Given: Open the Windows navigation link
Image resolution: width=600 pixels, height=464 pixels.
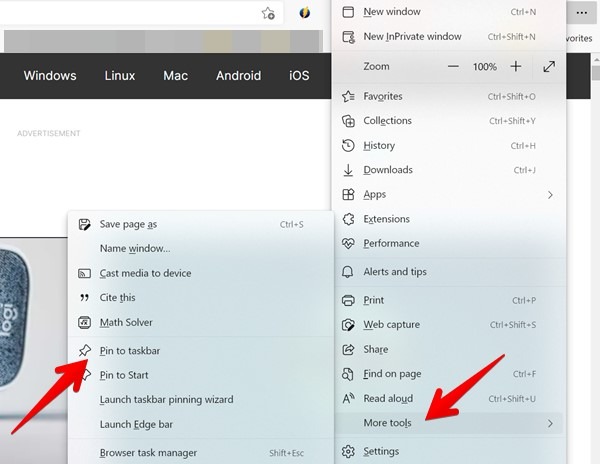Looking at the screenshot, I should click(x=50, y=75).
